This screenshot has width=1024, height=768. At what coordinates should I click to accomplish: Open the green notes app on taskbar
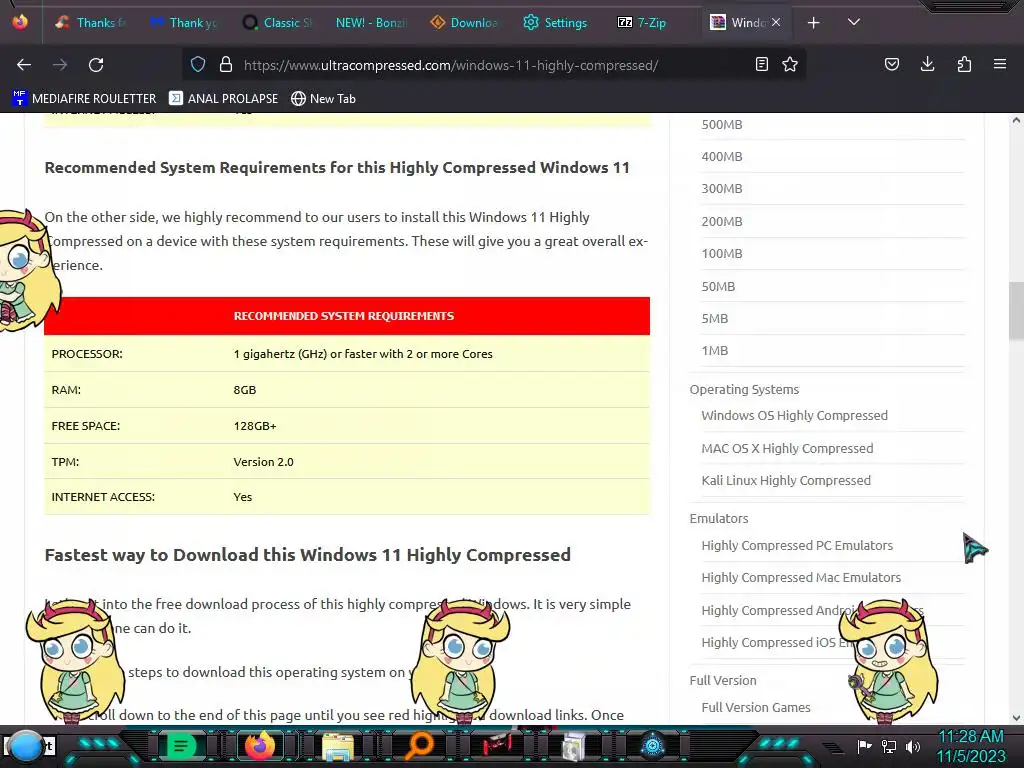181,746
